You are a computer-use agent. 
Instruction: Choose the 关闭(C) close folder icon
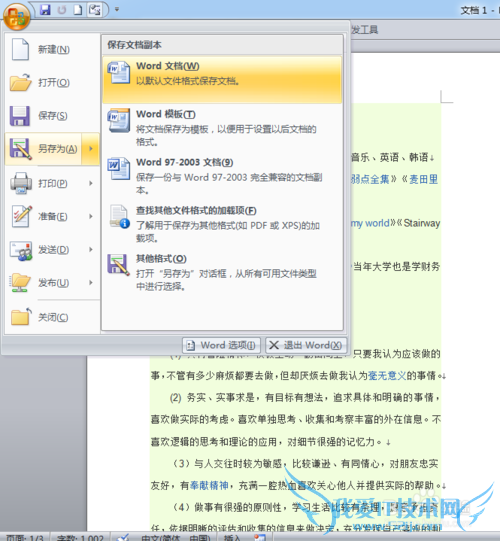click(21, 317)
